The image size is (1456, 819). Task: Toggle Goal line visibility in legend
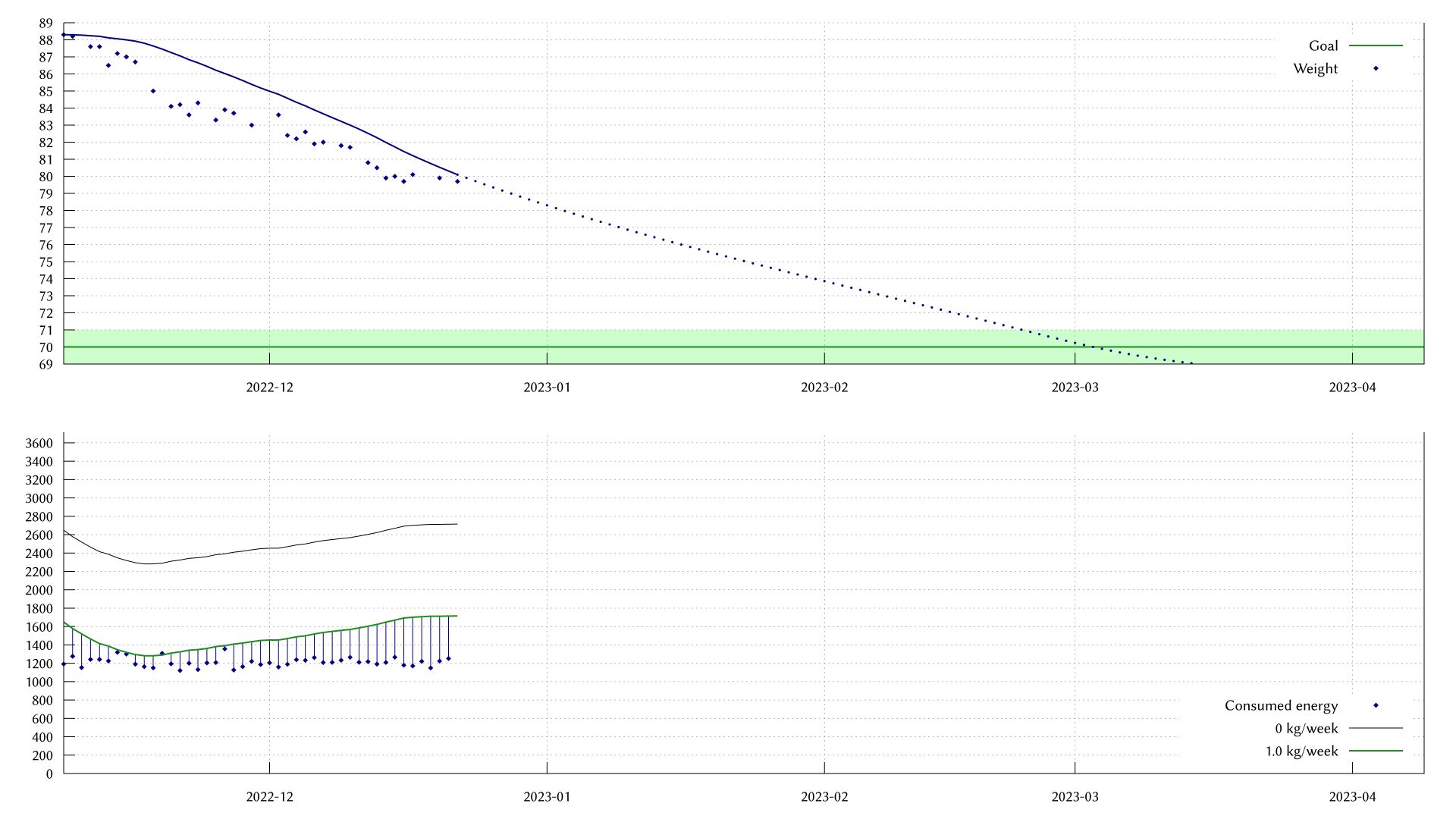[x=1323, y=45]
